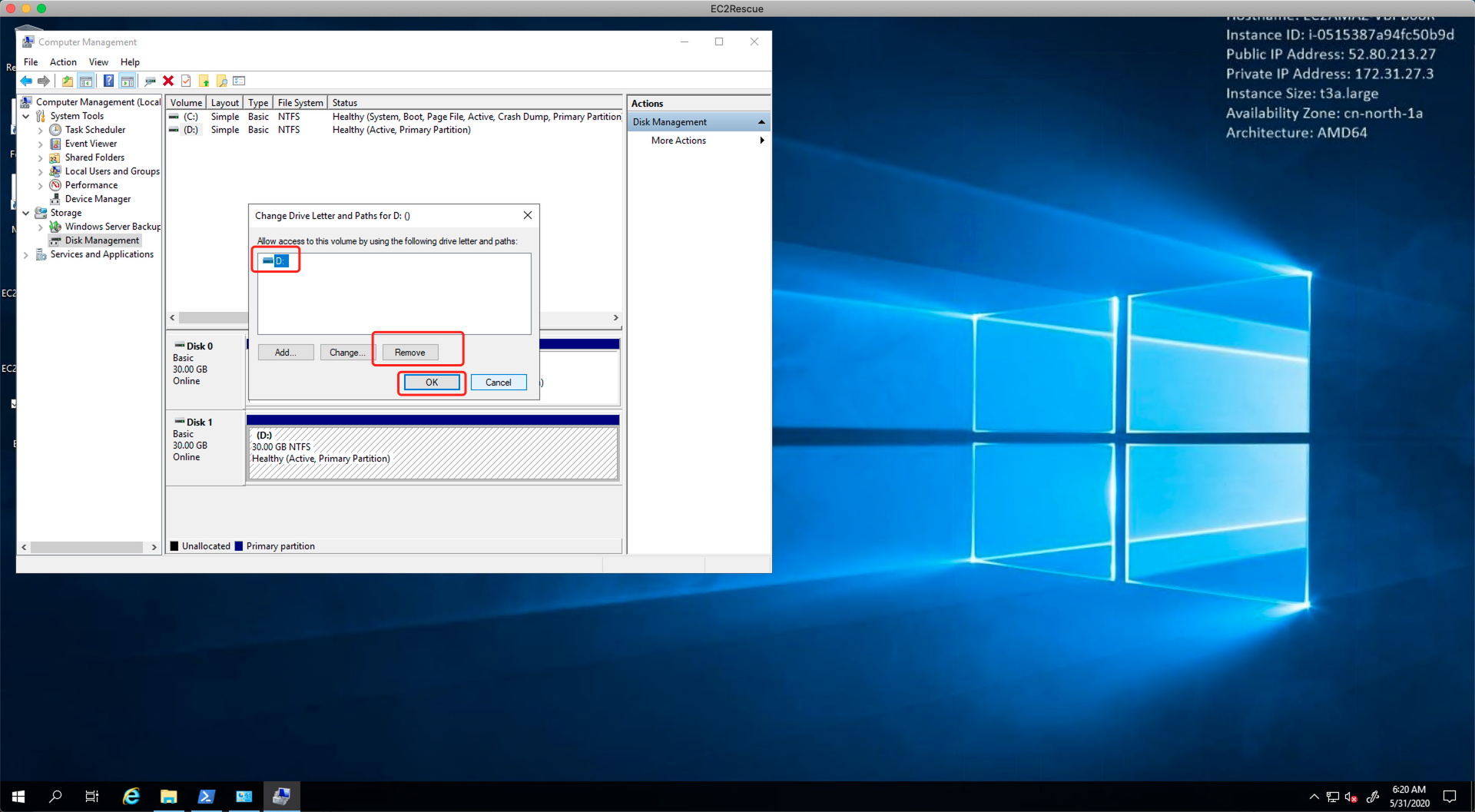This screenshot has width=1475, height=812.
Task: Click the Up One Level folder icon
Action: tap(68, 81)
